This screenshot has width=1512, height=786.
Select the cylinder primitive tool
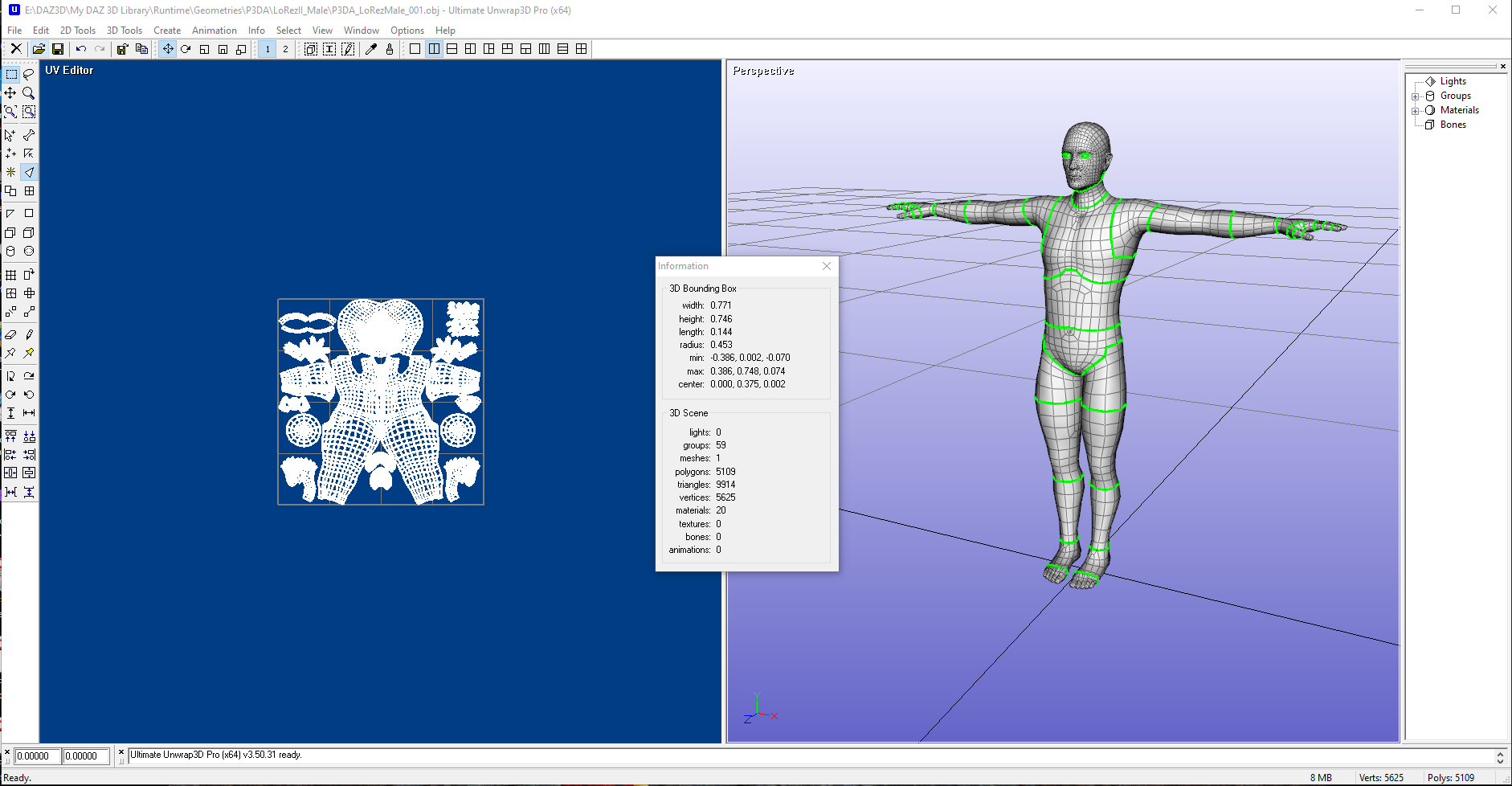click(11, 252)
